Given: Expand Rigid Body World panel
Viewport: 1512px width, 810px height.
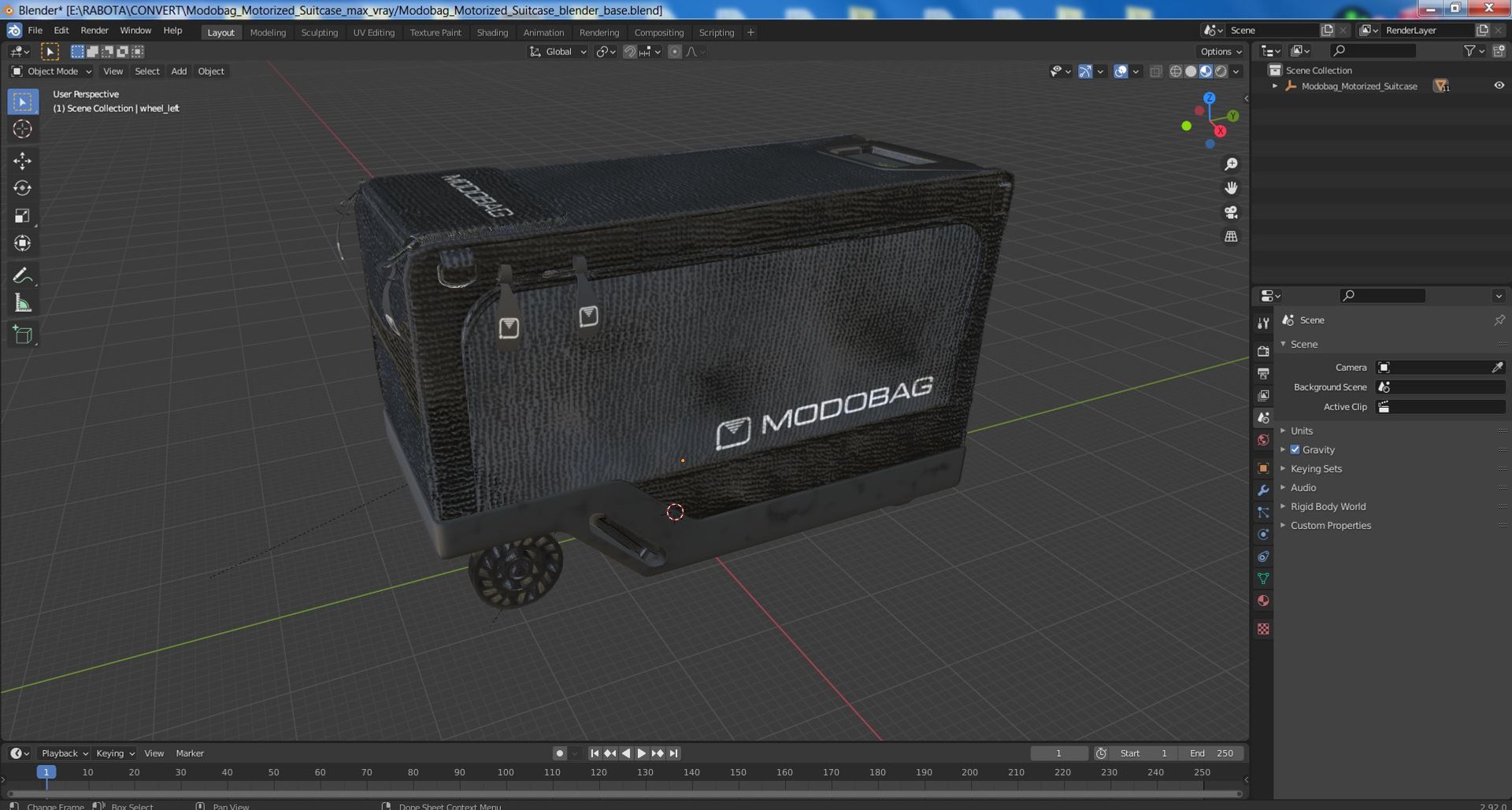Looking at the screenshot, I should click(x=1328, y=506).
